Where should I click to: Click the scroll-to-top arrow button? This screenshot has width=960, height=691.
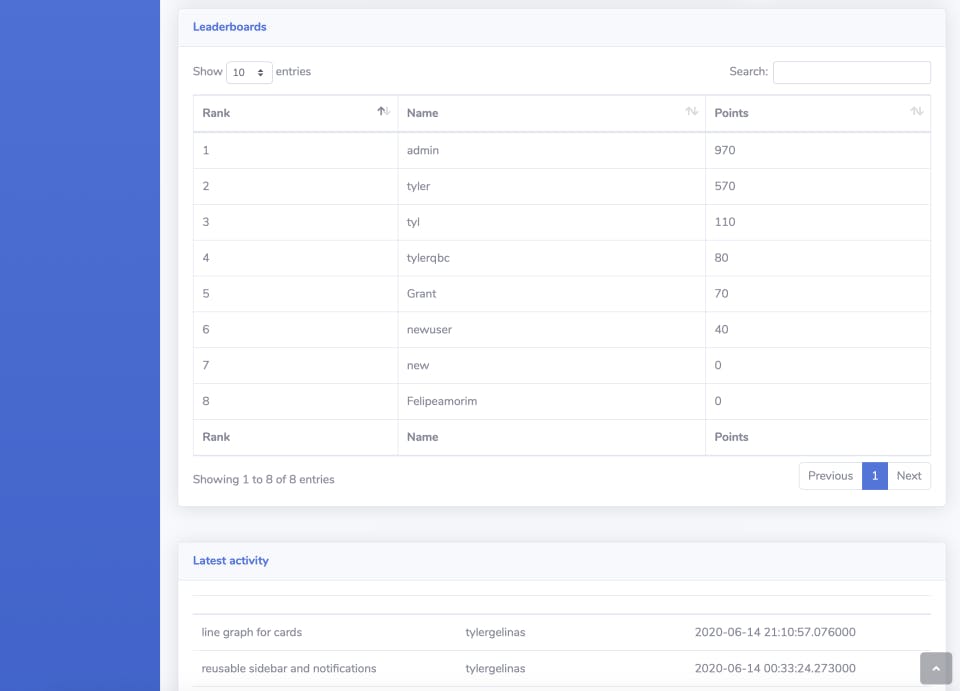[x=935, y=668]
